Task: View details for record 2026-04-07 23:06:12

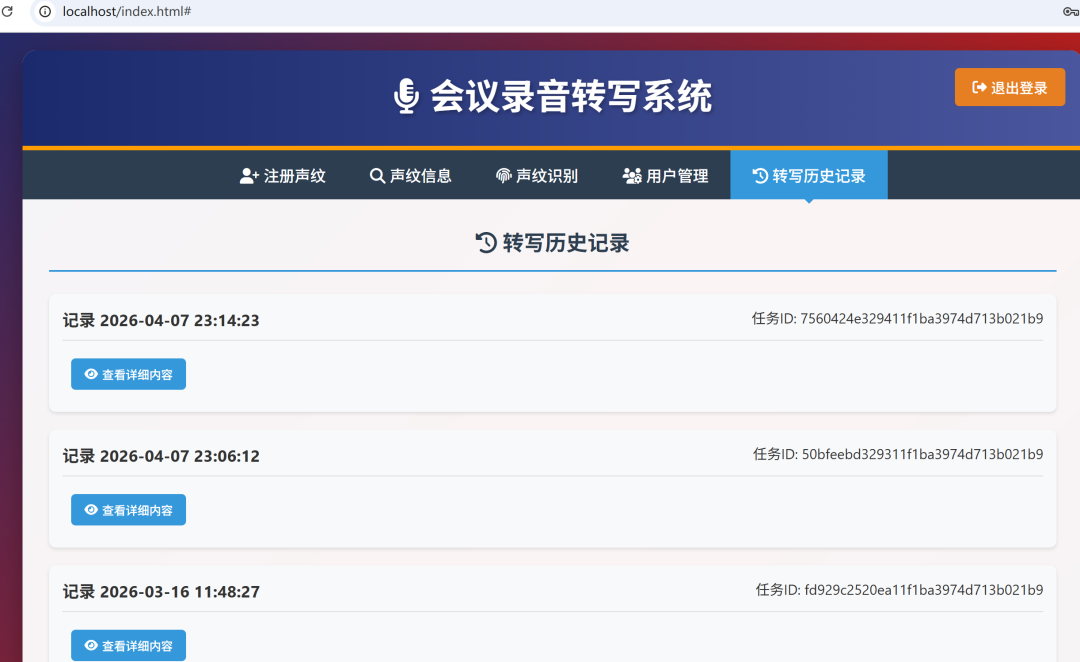Action: pos(128,510)
